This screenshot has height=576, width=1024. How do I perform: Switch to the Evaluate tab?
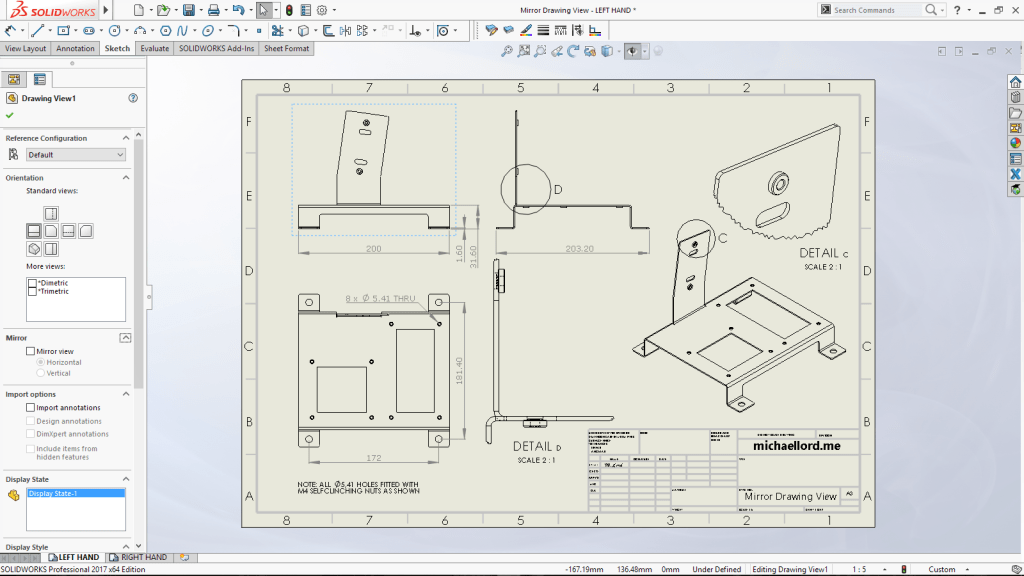pyautogui.click(x=155, y=48)
